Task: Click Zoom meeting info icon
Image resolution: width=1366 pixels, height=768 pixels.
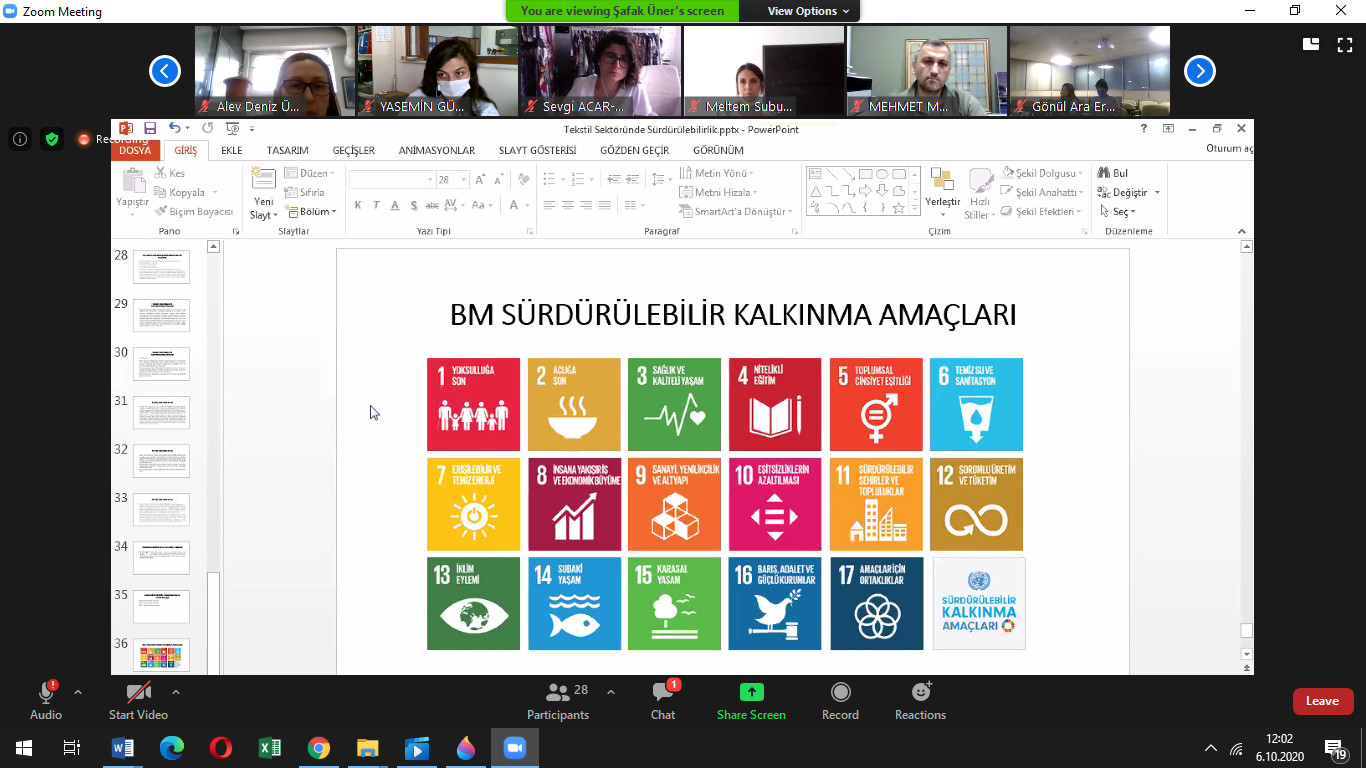Action: pos(20,139)
